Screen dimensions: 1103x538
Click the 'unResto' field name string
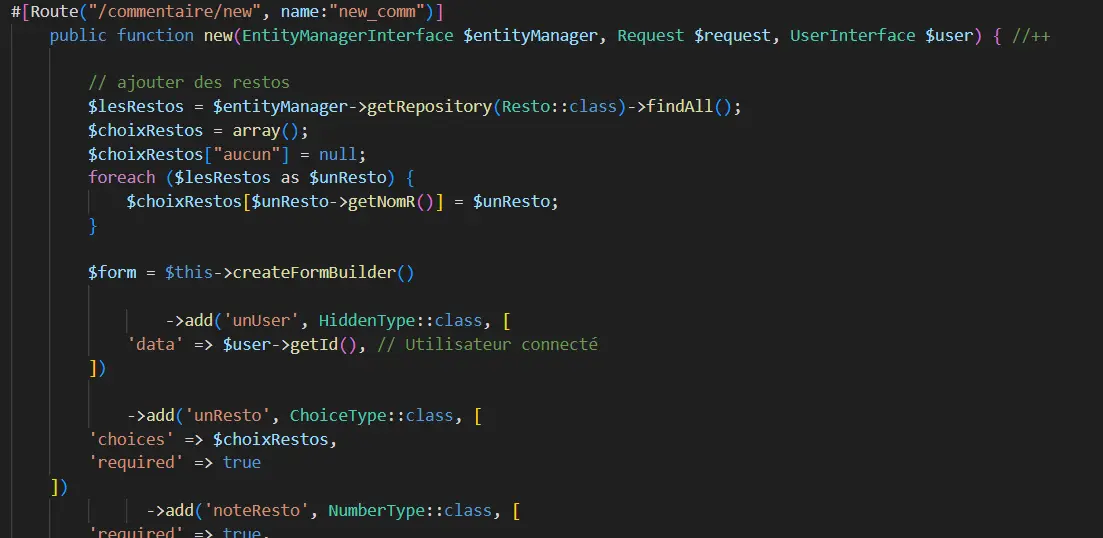tap(228, 416)
